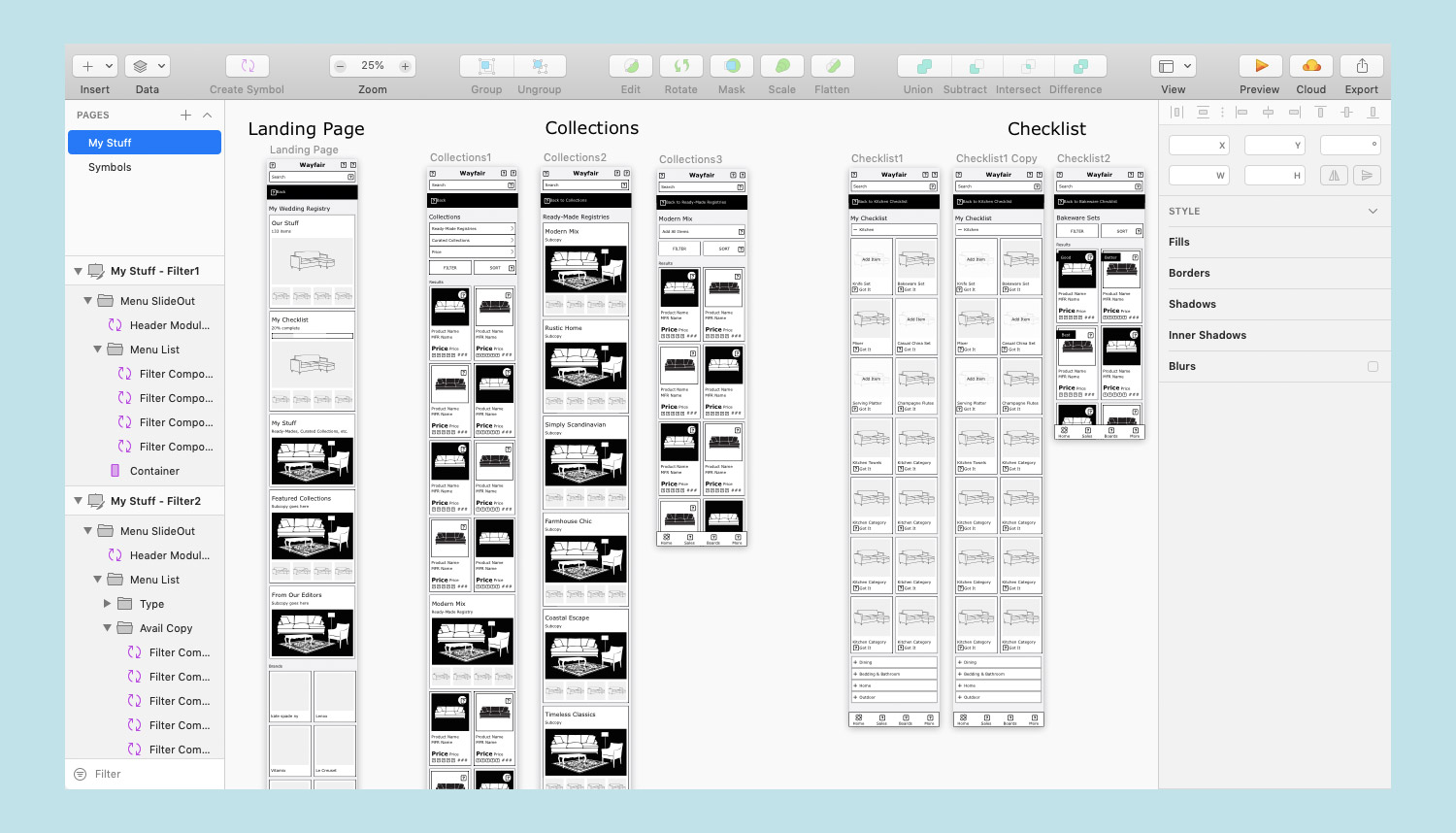This screenshot has width=1456, height=833.
Task: Click Align Horizontal Center icon
Action: [1268, 113]
